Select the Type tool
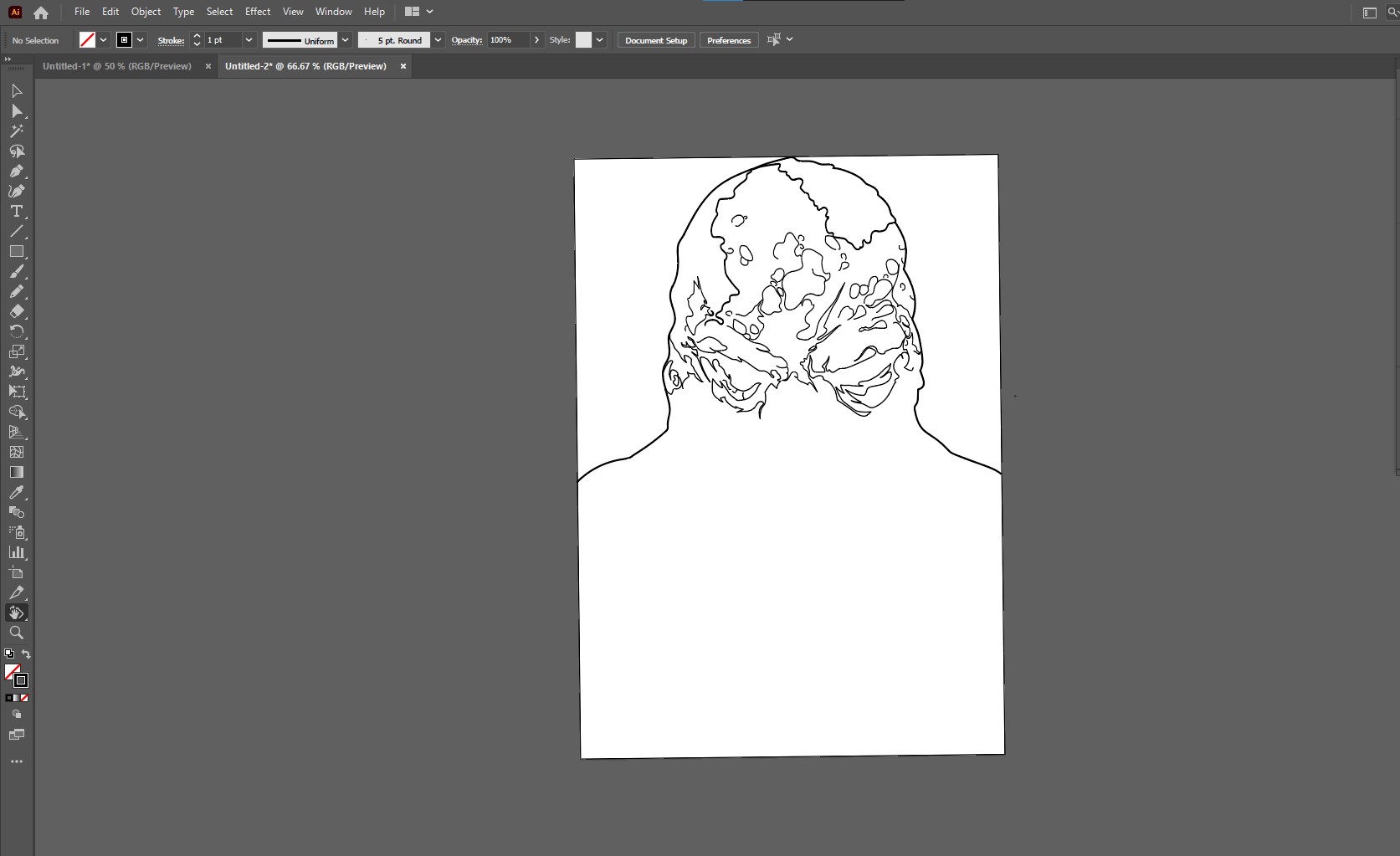The height and width of the screenshot is (856, 1400). tap(17, 211)
